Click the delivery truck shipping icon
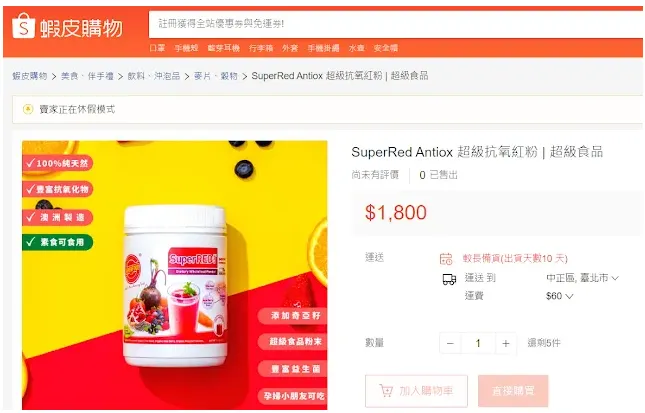Viewport: 645px width, 413px height. (449, 280)
